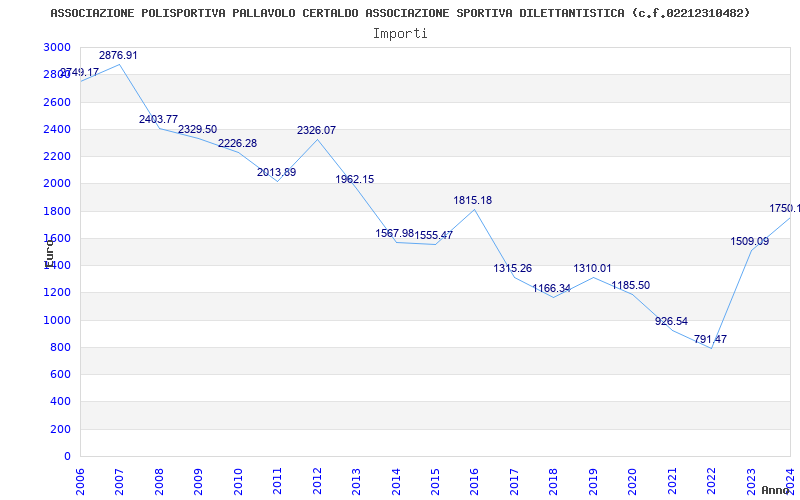The image size is (800, 500).
Task: Click the 1815.18 data label
Action: (x=472, y=200)
